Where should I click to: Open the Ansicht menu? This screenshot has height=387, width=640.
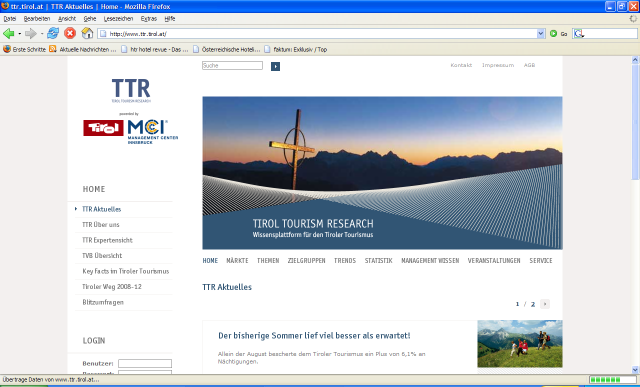point(67,19)
